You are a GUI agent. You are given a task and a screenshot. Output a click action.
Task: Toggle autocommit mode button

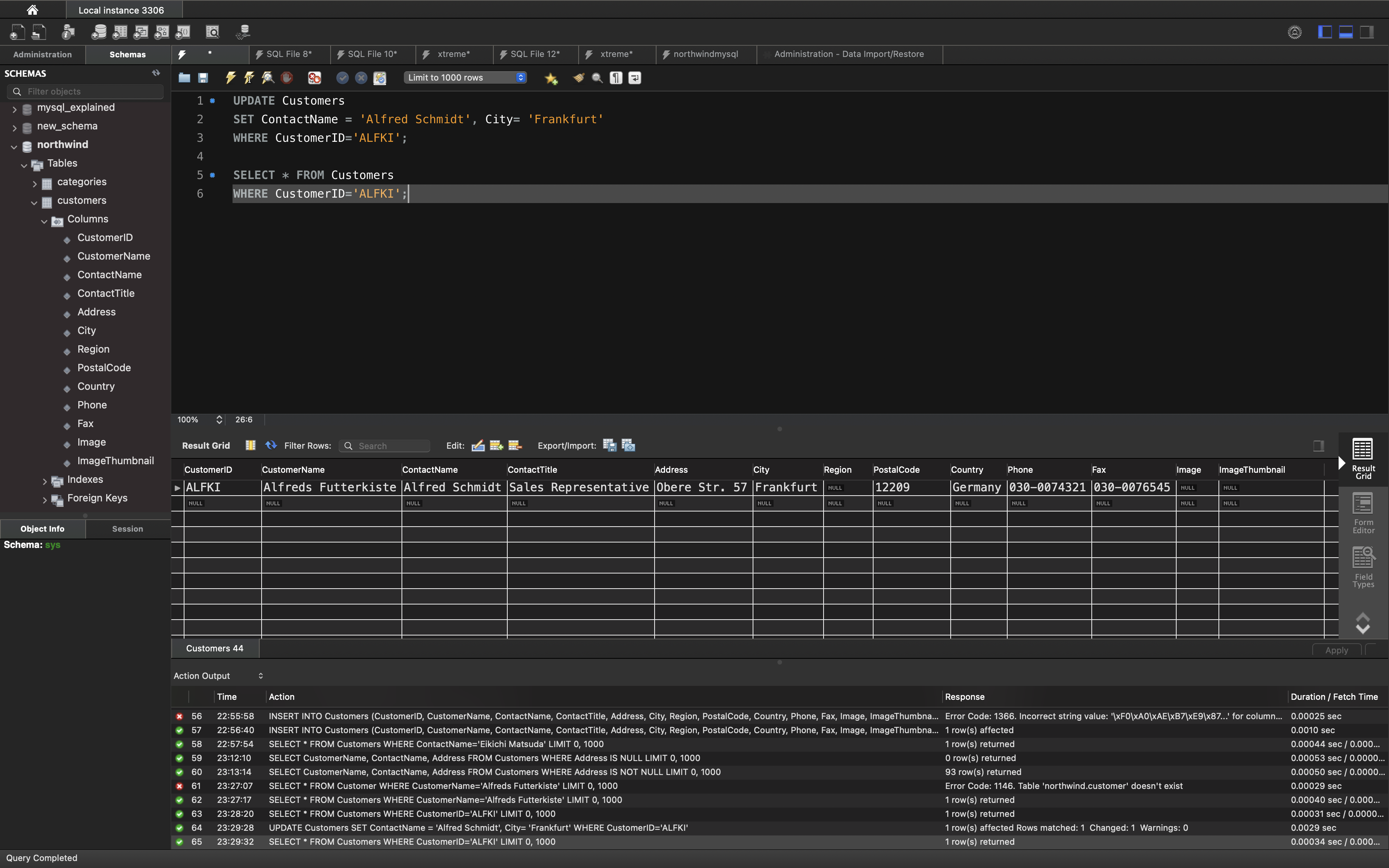pos(379,77)
